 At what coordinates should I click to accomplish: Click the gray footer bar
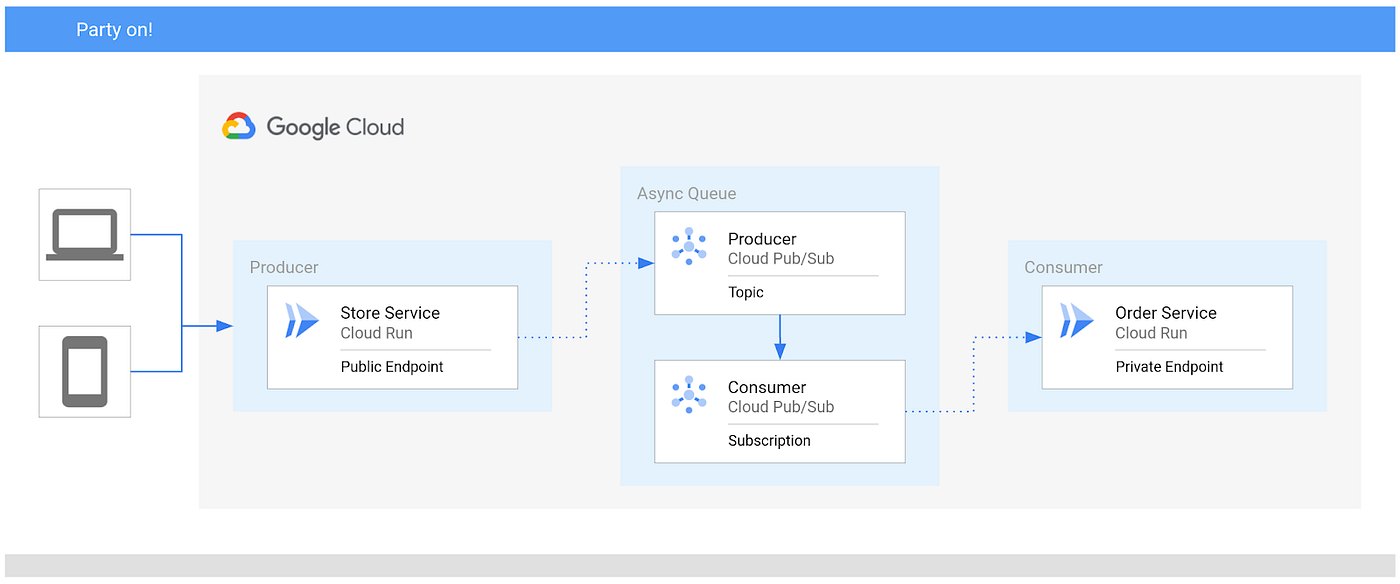tap(700, 565)
